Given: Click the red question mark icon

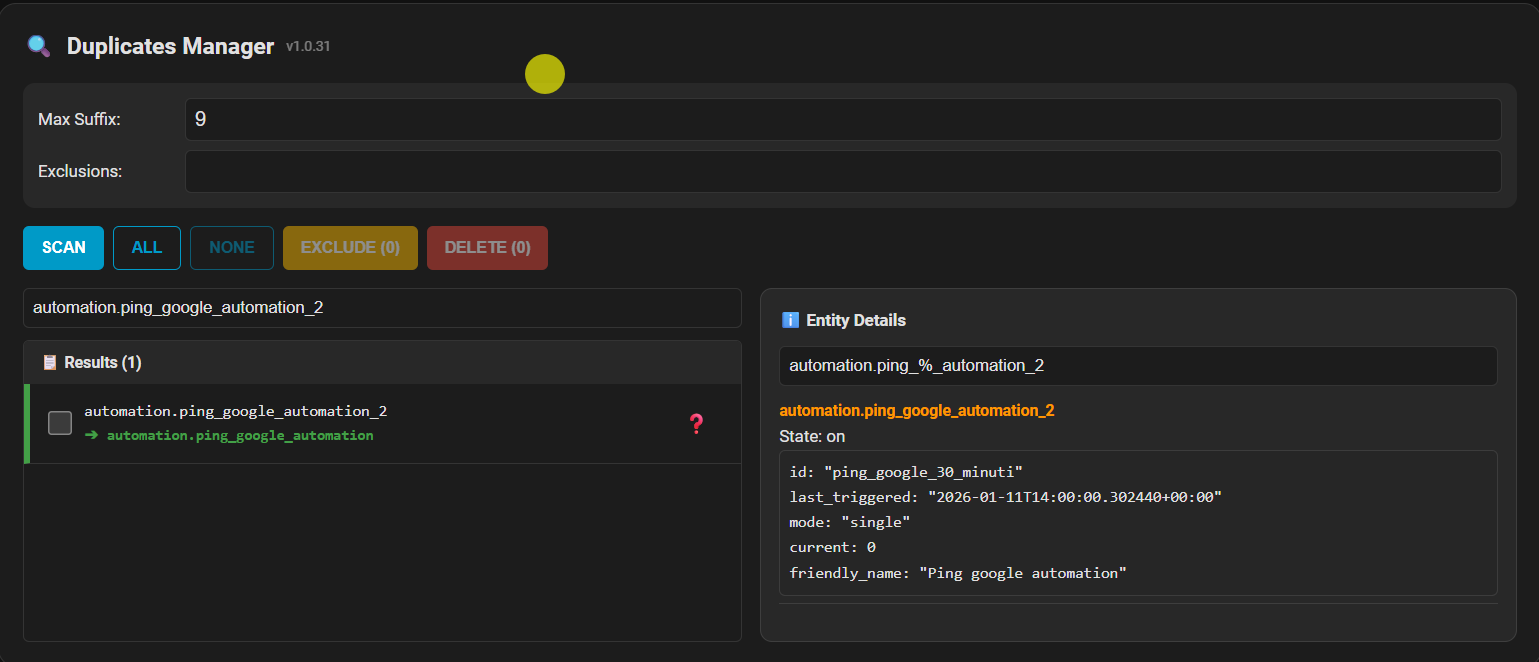Looking at the screenshot, I should pyautogui.click(x=697, y=424).
